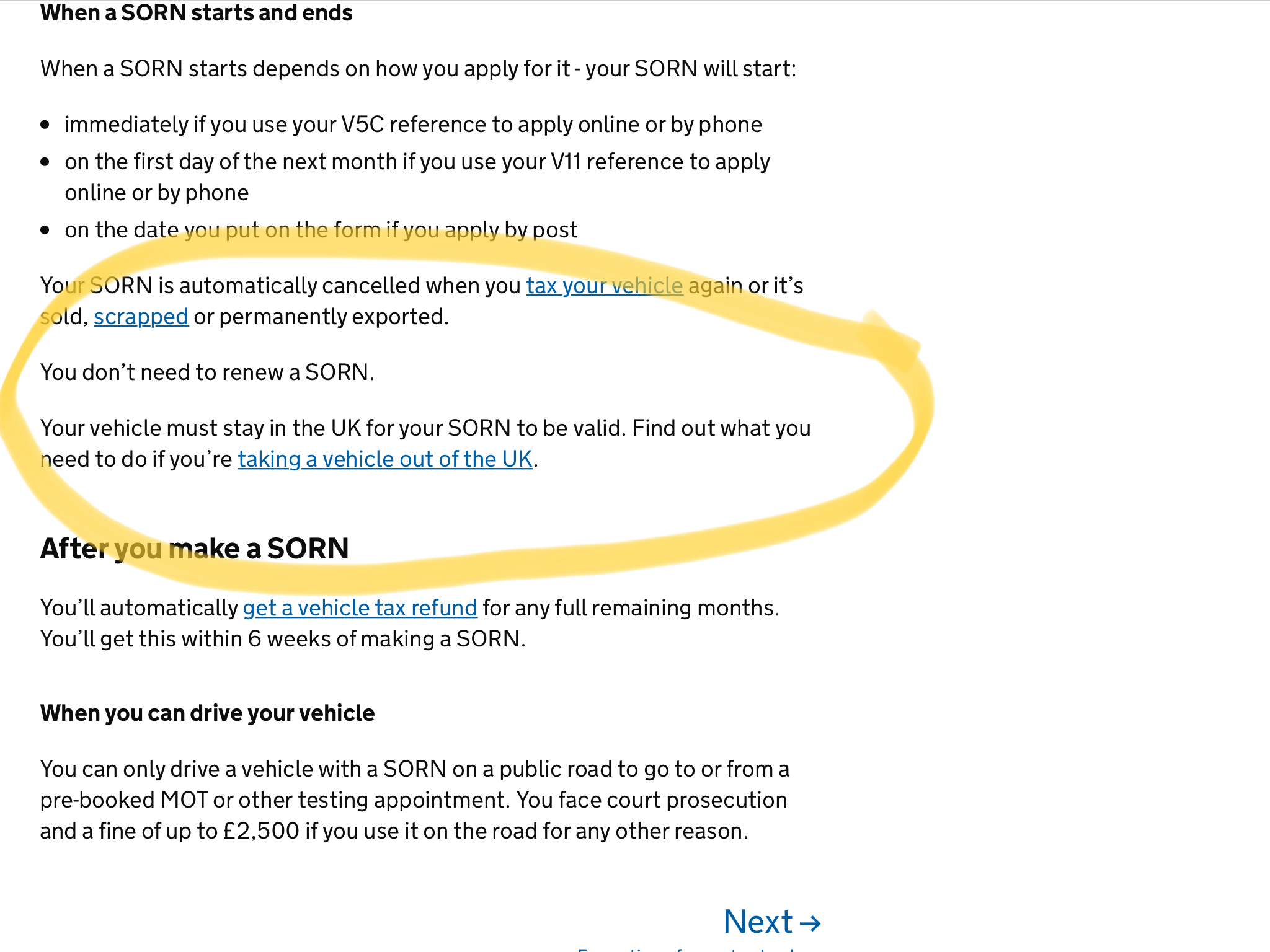
Task: Click the 'When a SORN starts and ends' heading
Action: [x=196, y=13]
